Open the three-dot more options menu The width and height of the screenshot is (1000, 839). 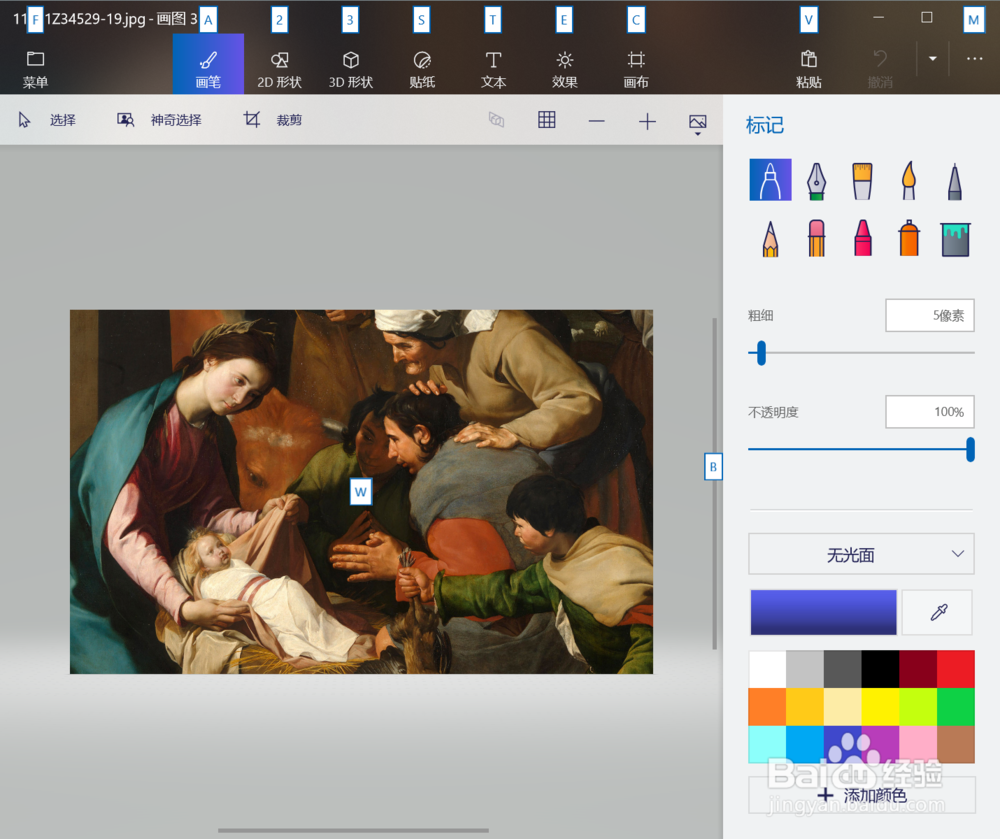974,59
